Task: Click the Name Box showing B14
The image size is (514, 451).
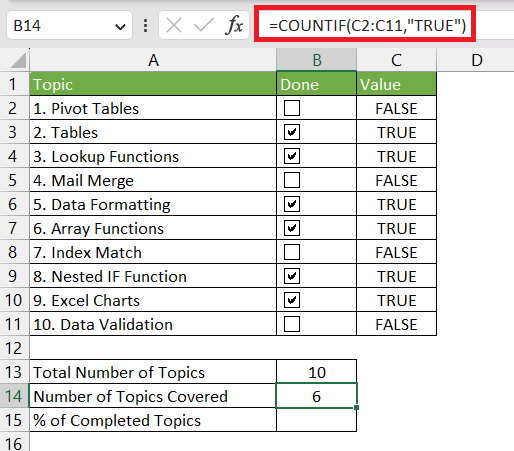Action: [x=69, y=25]
